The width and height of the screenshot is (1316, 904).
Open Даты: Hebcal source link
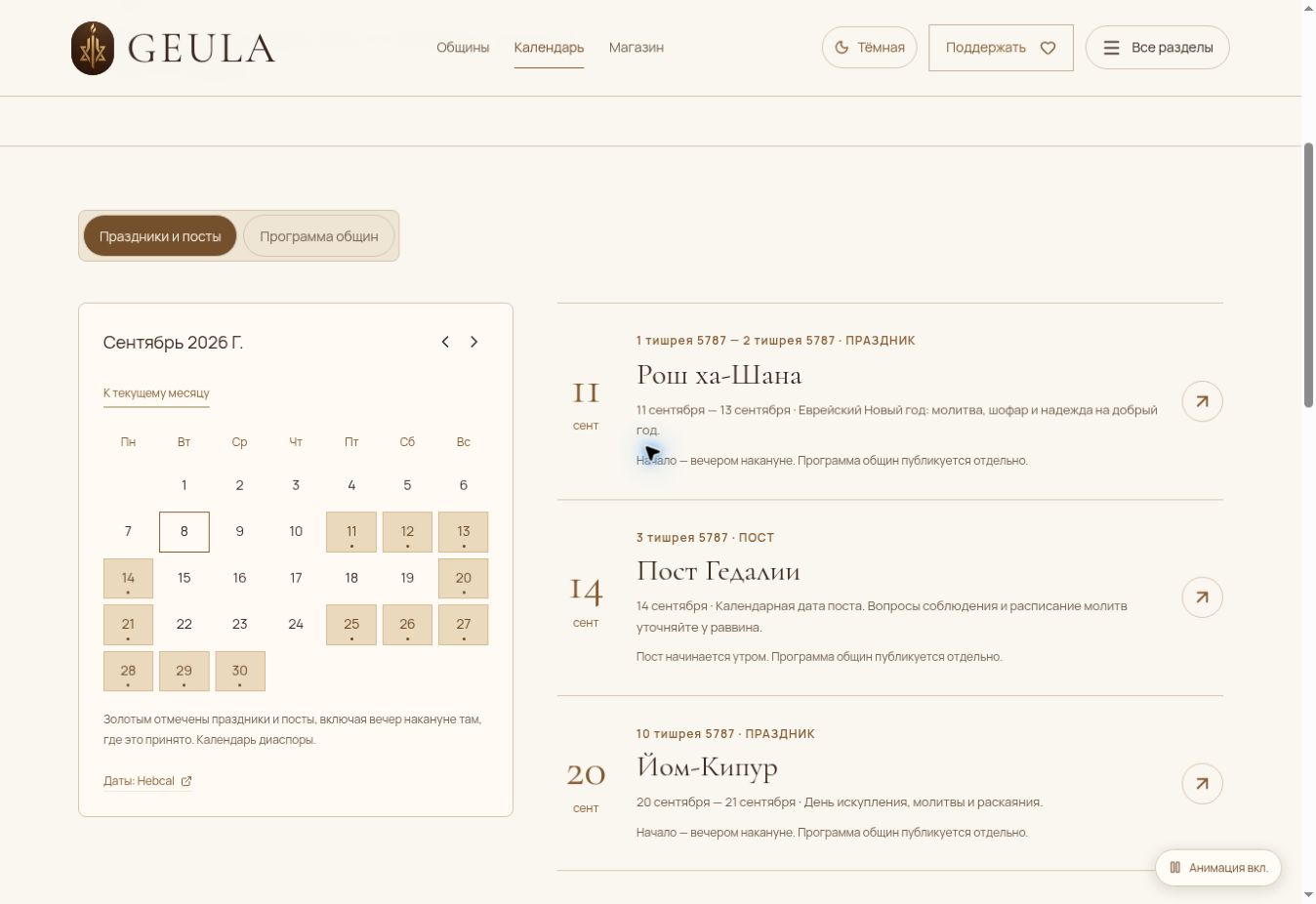click(139, 781)
